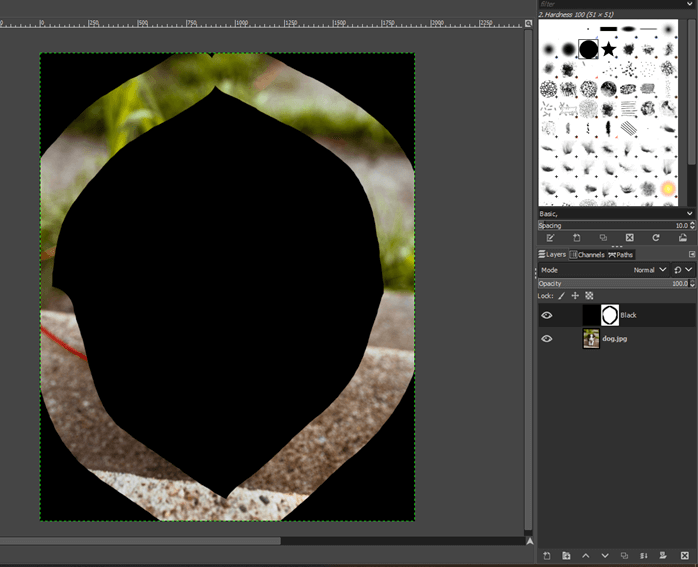Hide the dog.jpg layer using eye icon
The image size is (698, 567).
(547, 339)
